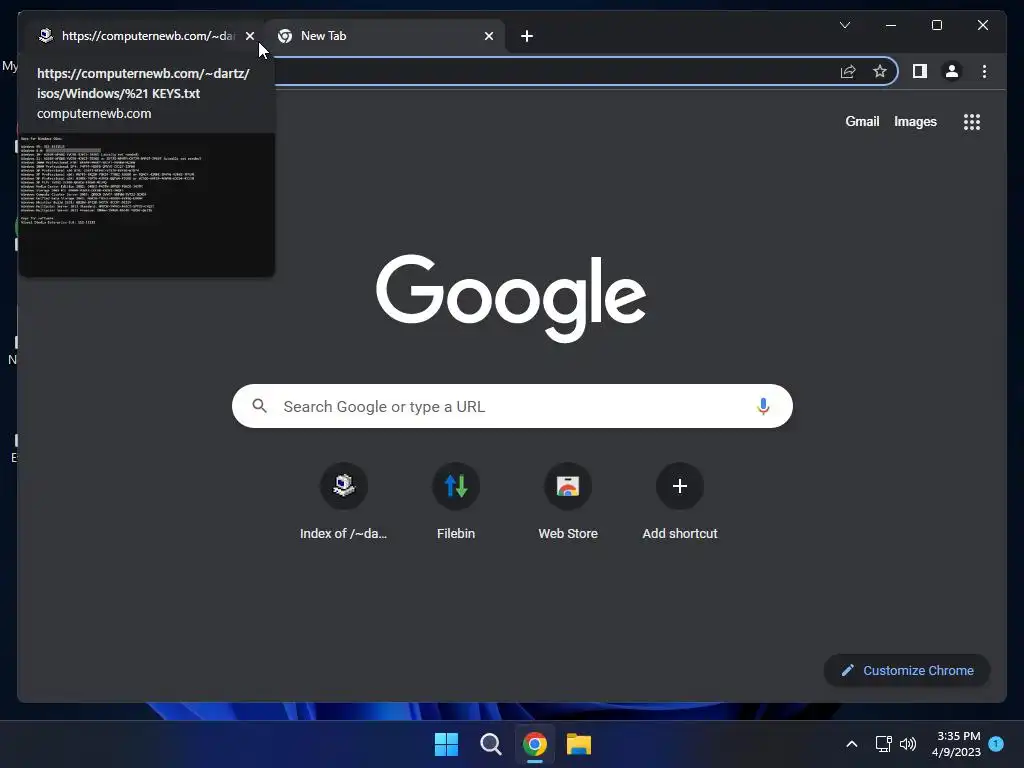Bookmark this tab with star icon
Viewport: 1024px width, 768px height.
pos(880,71)
